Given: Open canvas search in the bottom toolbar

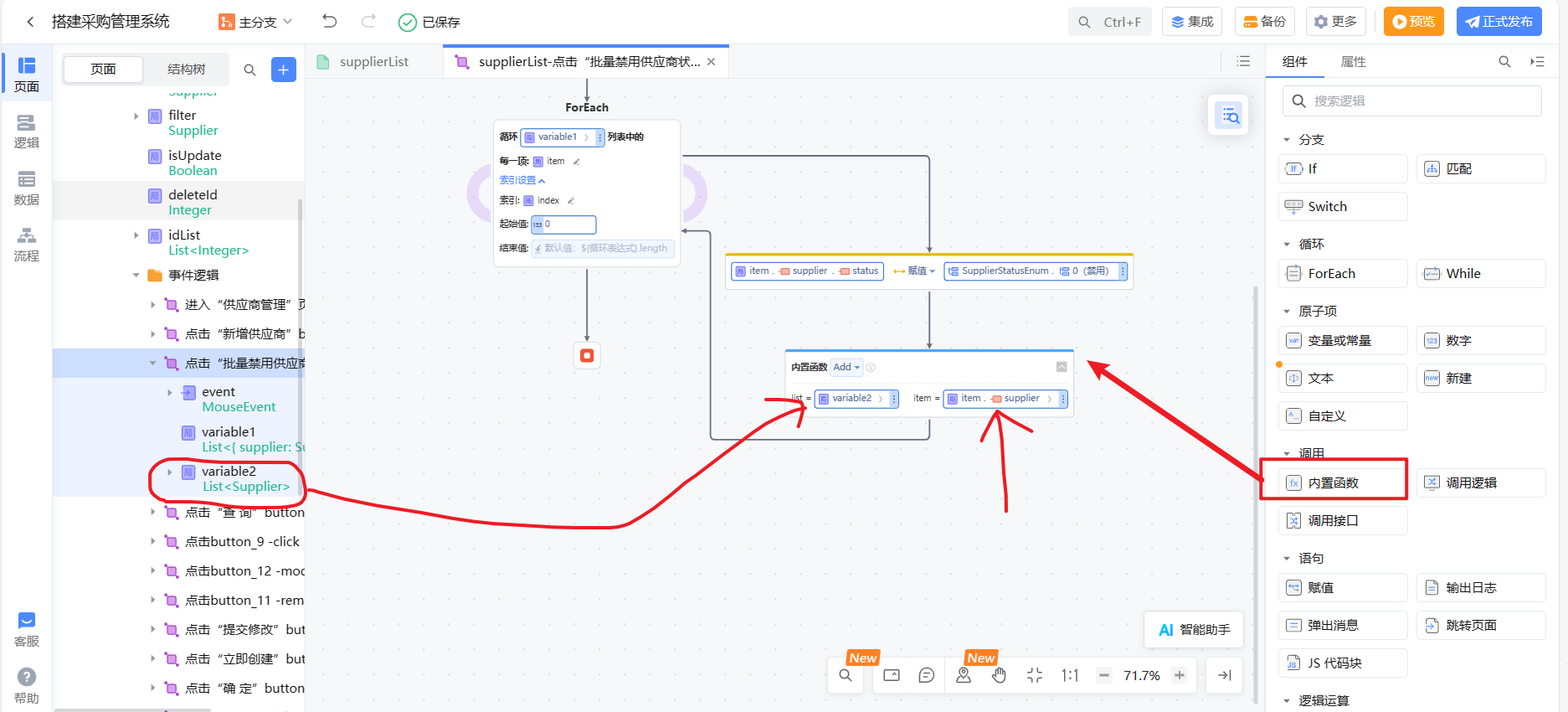Looking at the screenshot, I should click(846, 675).
